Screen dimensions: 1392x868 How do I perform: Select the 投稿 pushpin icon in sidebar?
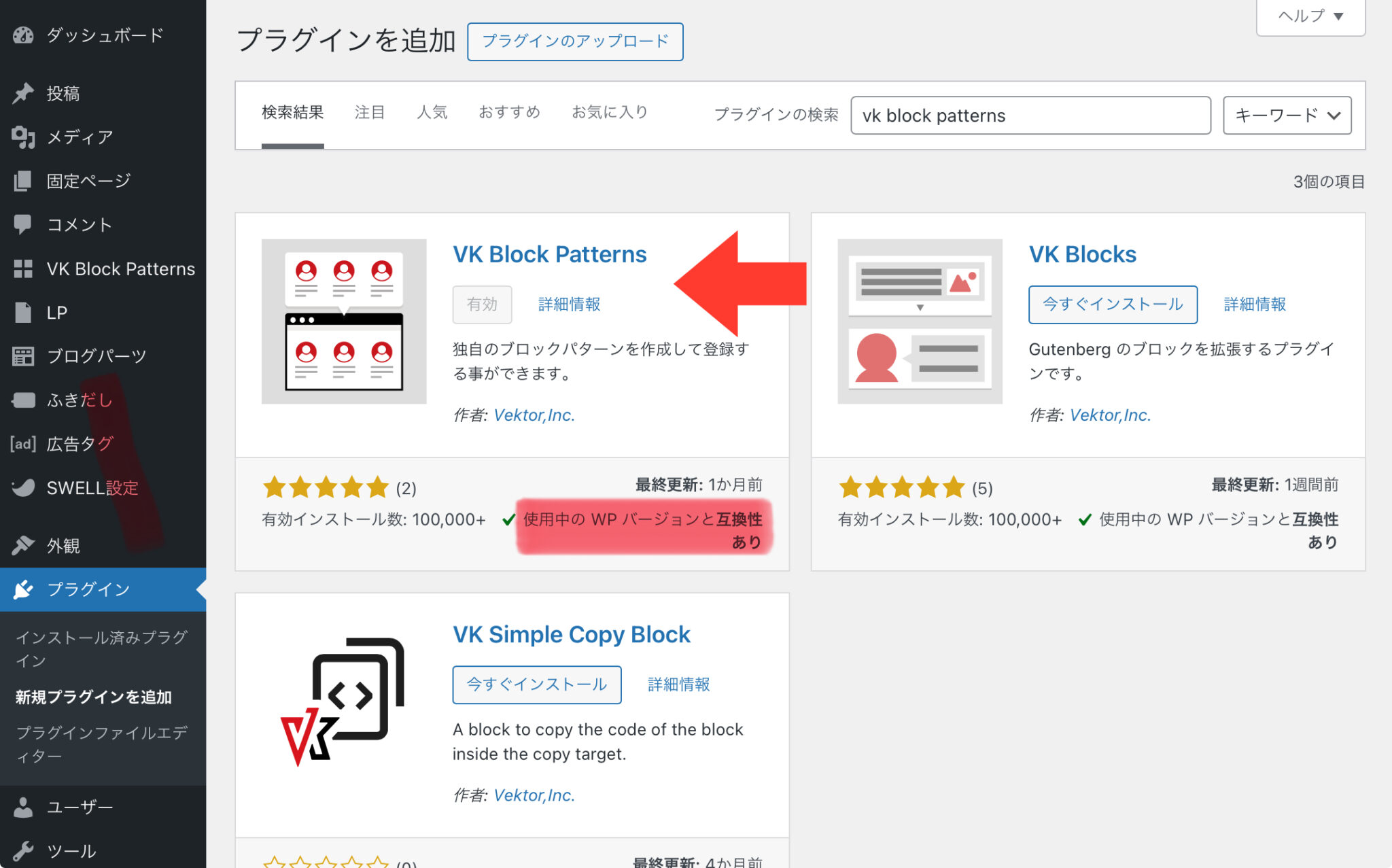point(22,92)
